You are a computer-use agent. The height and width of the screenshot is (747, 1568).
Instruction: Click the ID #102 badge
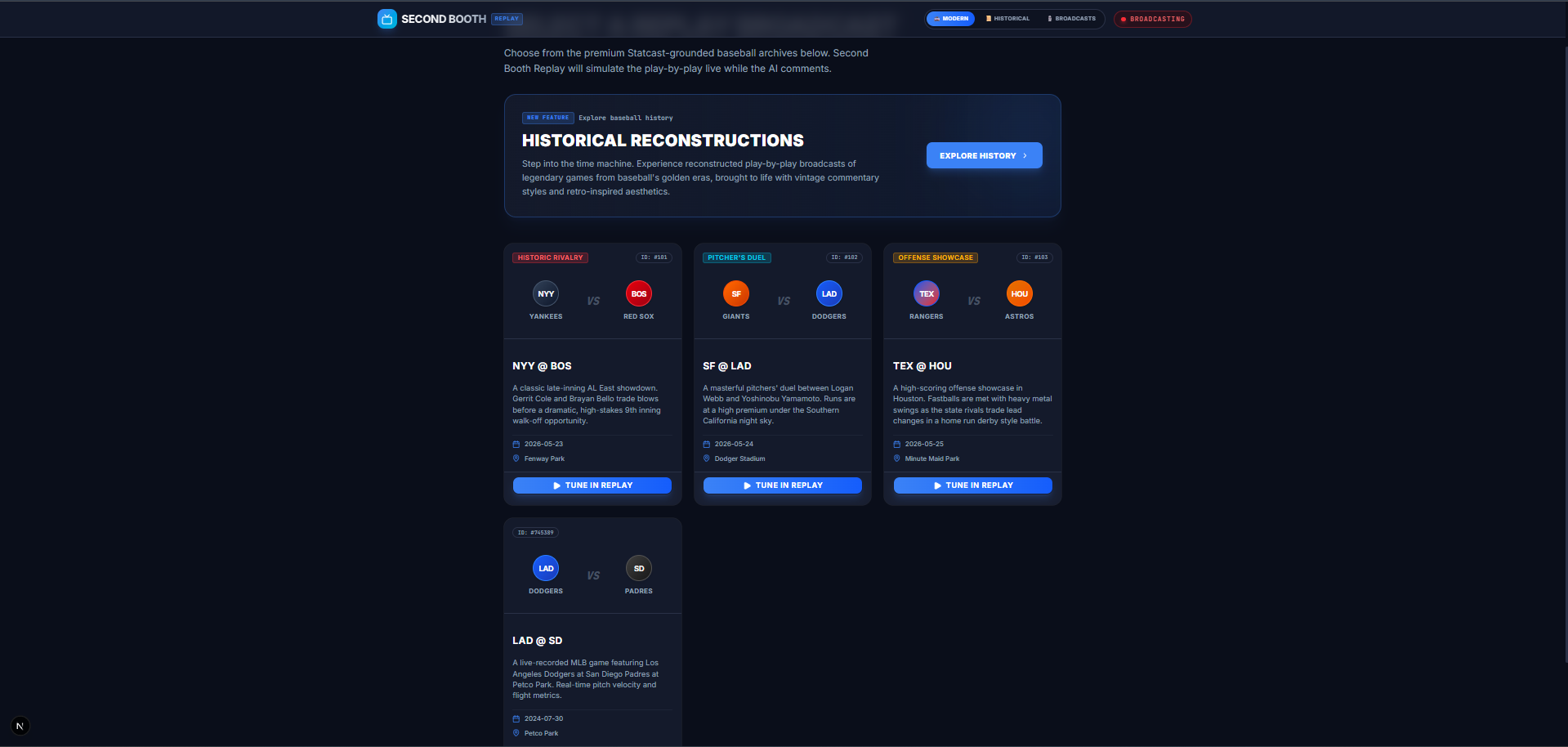(x=844, y=257)
